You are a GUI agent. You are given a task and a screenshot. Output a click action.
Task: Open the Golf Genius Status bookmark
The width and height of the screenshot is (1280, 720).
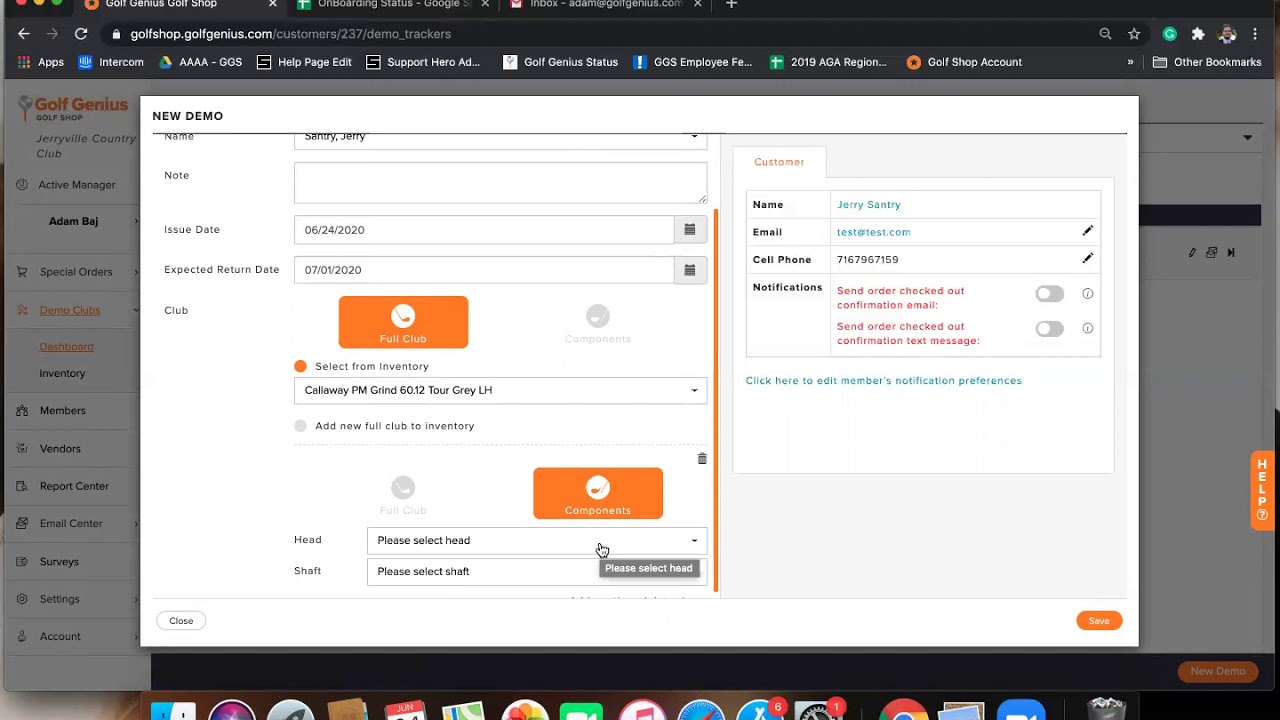(561, 62)
